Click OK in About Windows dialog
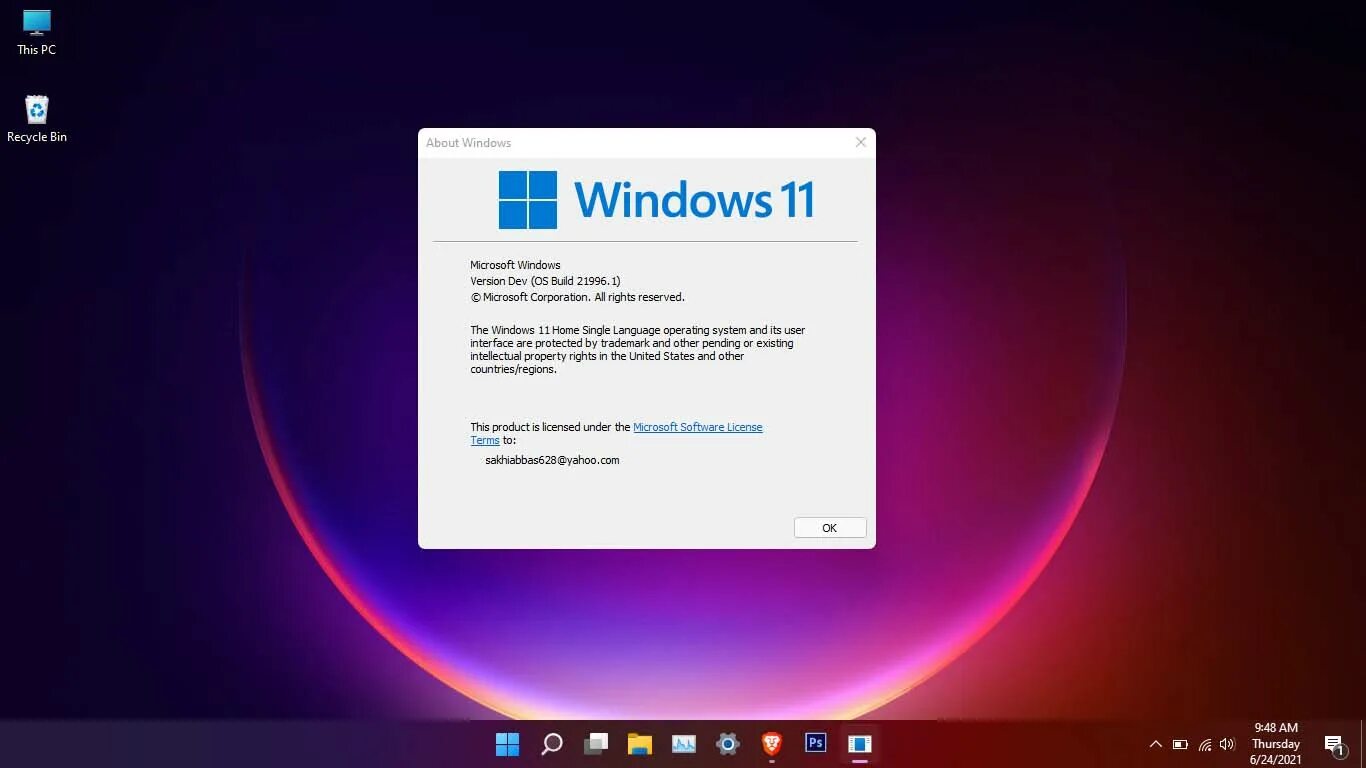The height and width of the screenshot is (768, 1366). point(830,528)
